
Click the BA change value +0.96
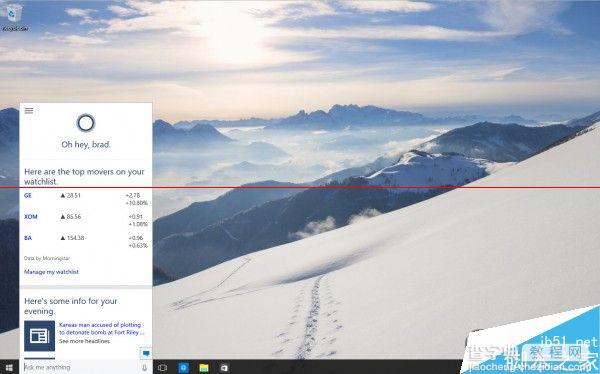136,238
